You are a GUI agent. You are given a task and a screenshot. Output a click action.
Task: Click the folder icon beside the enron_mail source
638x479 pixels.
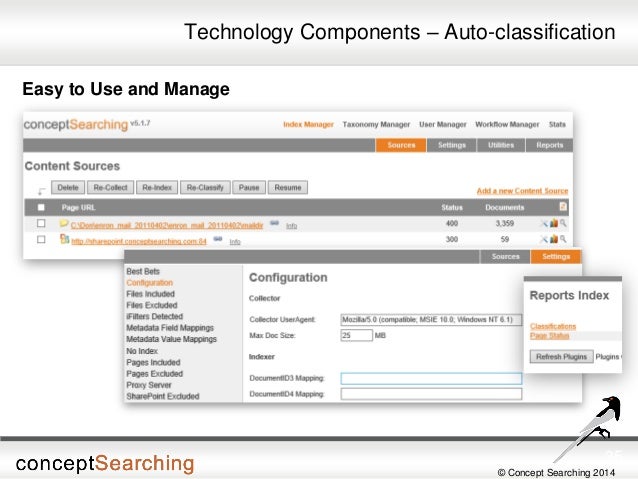pyautogui.click(x=64, y=223)
